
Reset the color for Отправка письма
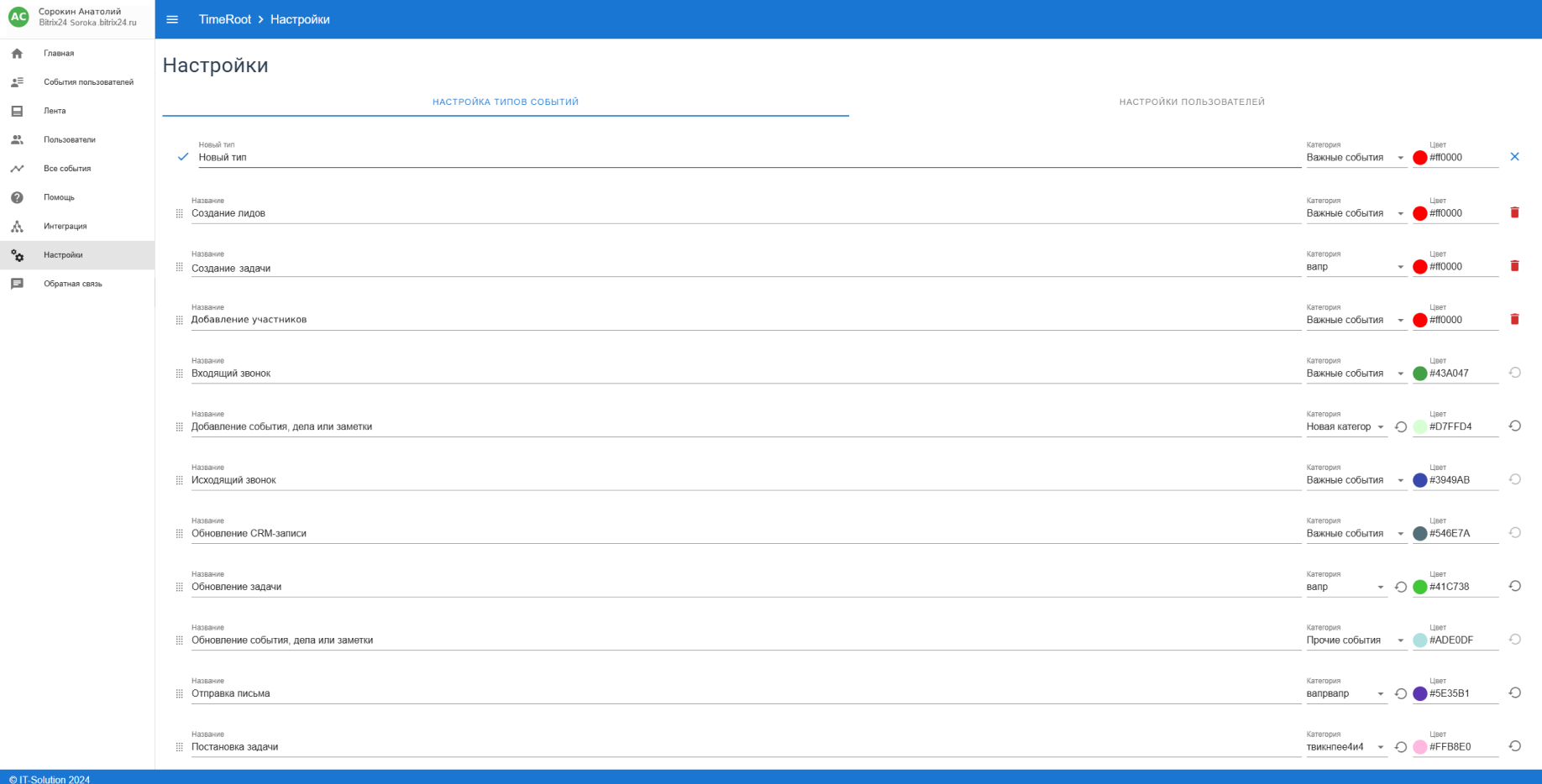click(x=1514, y=693)
